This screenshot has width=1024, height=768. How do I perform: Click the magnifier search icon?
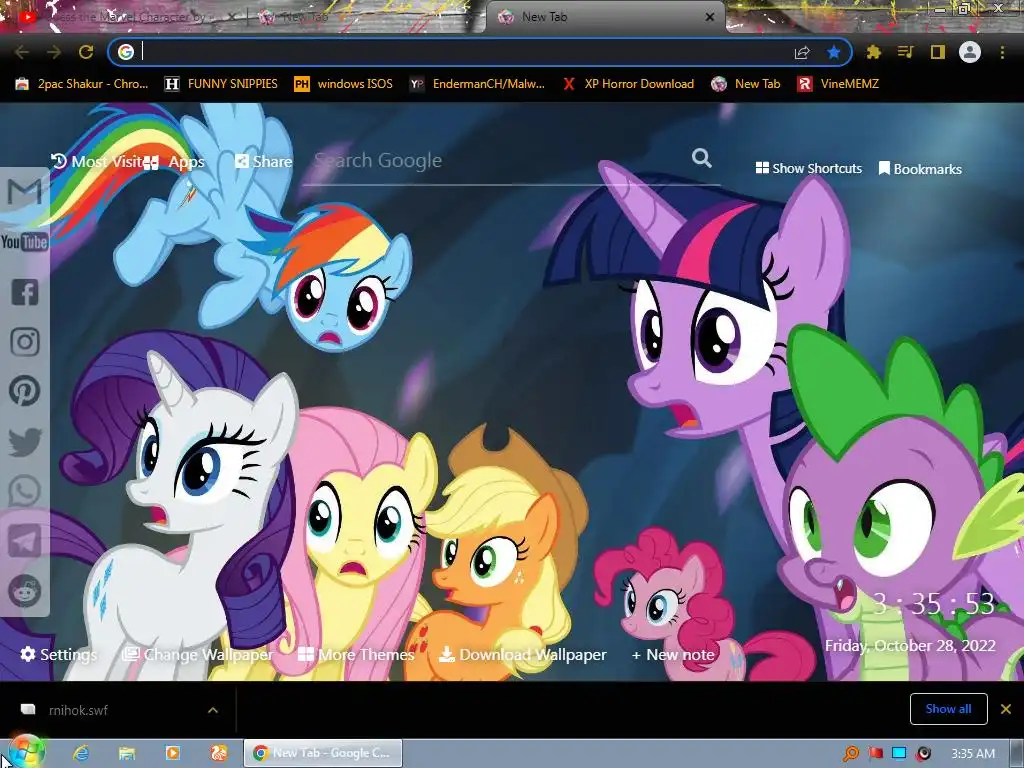(701, 158)
